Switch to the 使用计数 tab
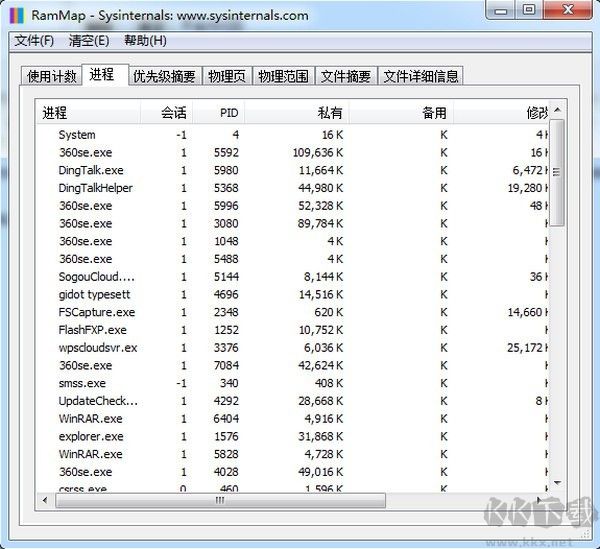Image resolution: width=600 pixels, height=549 pixels. point(51,76)
